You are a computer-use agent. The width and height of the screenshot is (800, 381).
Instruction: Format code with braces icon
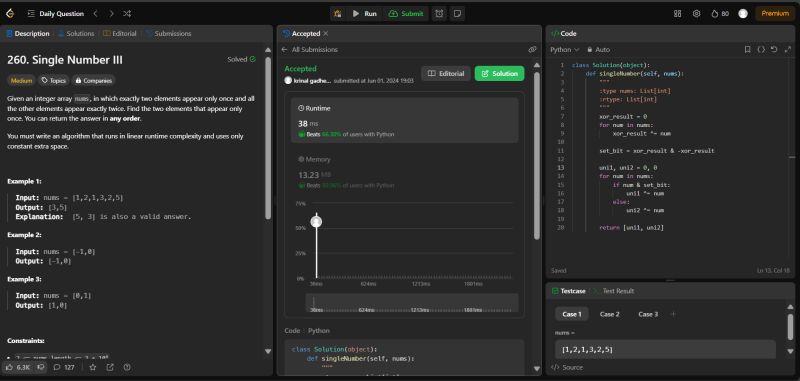(761, 49)
